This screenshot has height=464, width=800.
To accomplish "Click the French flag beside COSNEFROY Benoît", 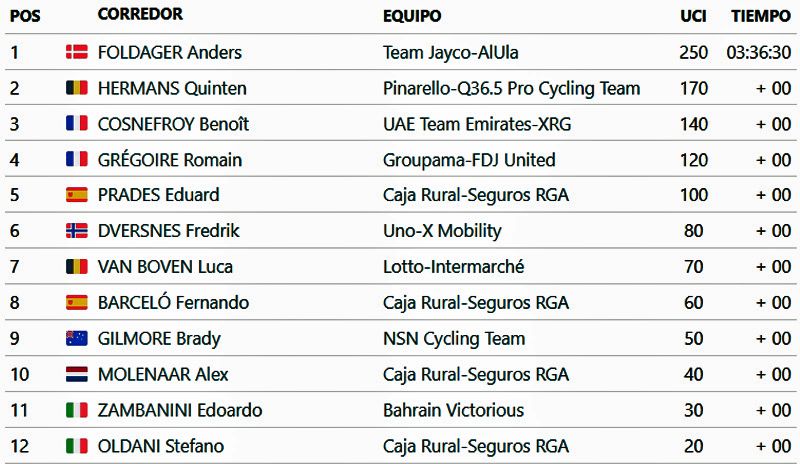I will pos(77,124).
